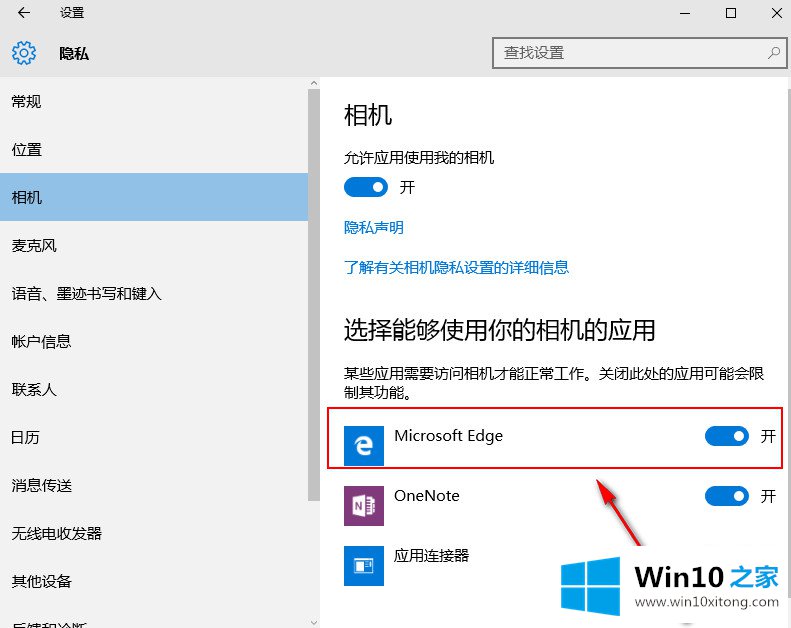Select 无线电收发器 in sidebar
The width and height of the screenshot is (791, 628).
[x=154, y=533]
